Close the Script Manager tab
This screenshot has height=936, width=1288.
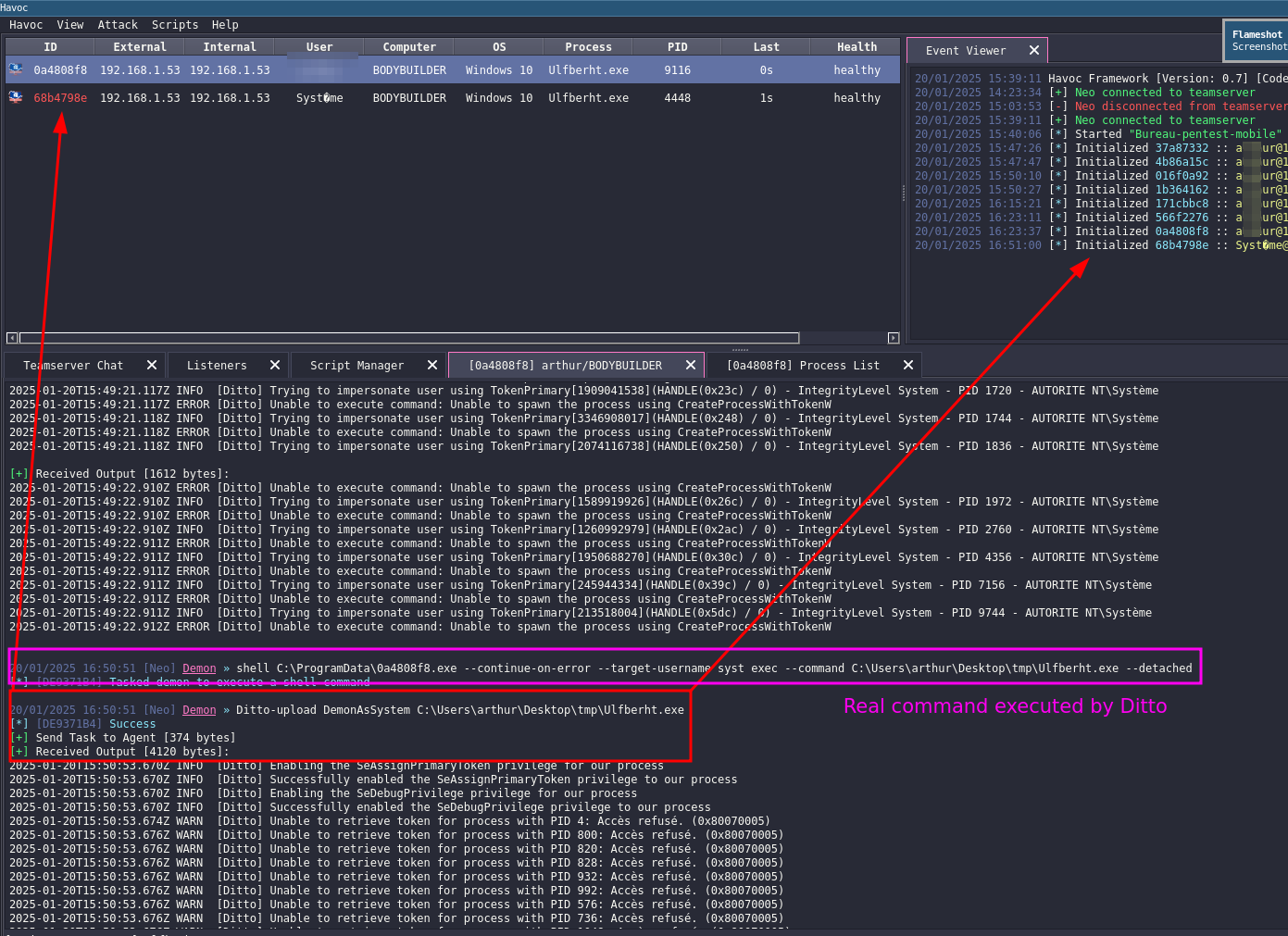coord(432,365)
